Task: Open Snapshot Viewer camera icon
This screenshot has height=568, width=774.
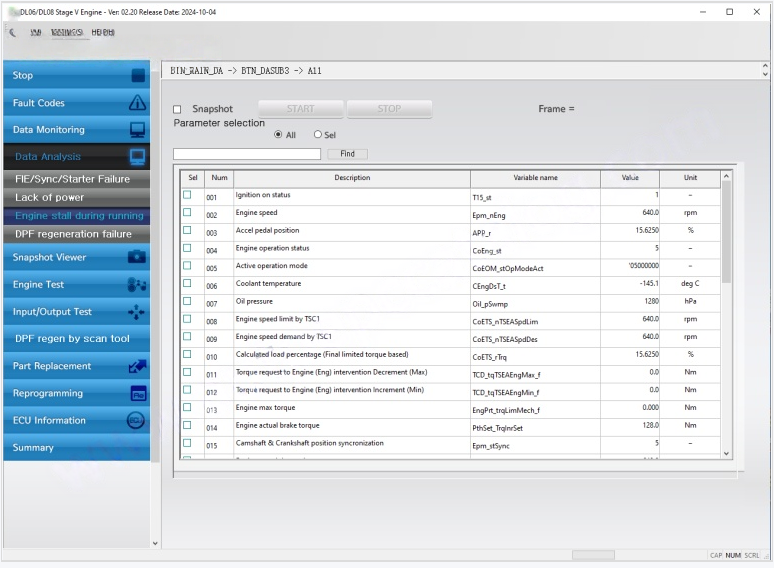Action: [138, 257]
